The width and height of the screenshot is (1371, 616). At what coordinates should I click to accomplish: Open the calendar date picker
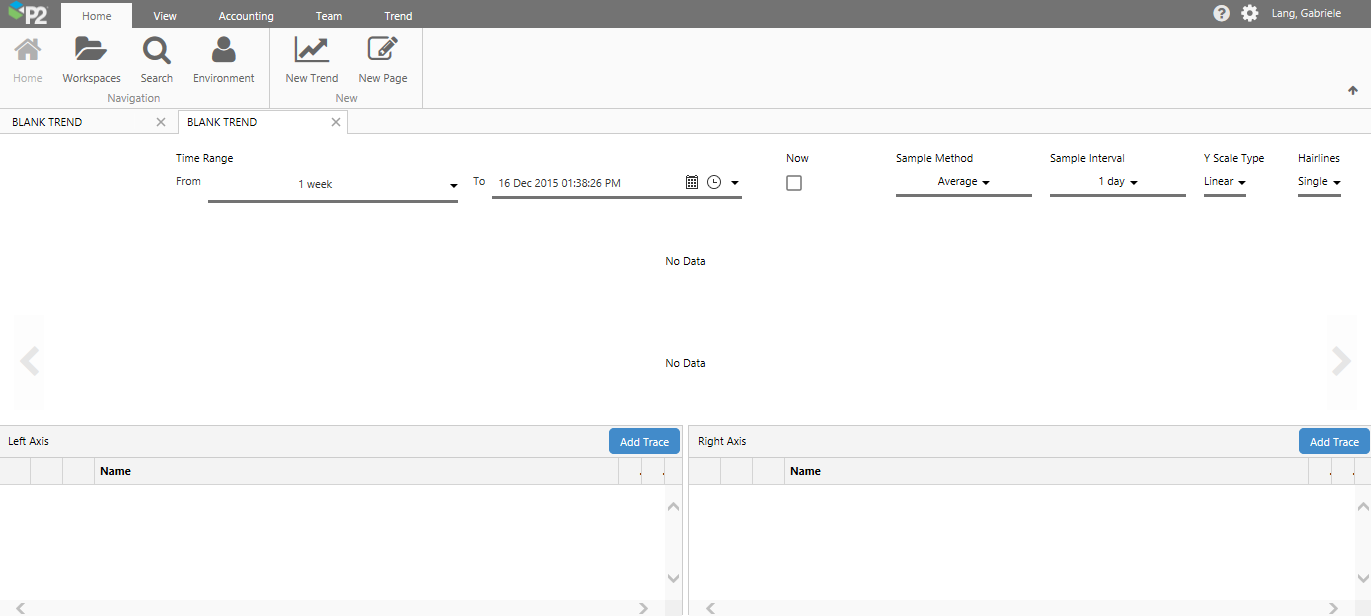point(691,182)
